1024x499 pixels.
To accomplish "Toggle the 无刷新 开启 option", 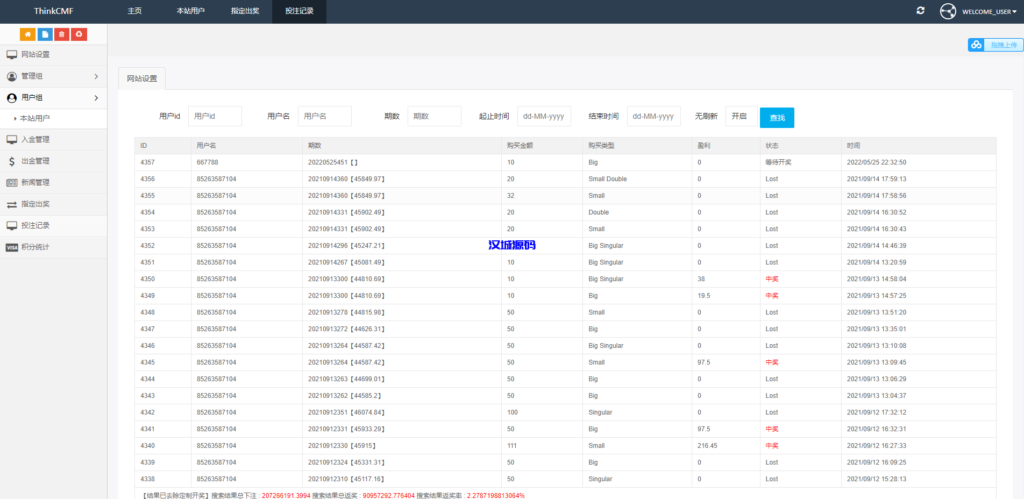I will click(740, 117).
